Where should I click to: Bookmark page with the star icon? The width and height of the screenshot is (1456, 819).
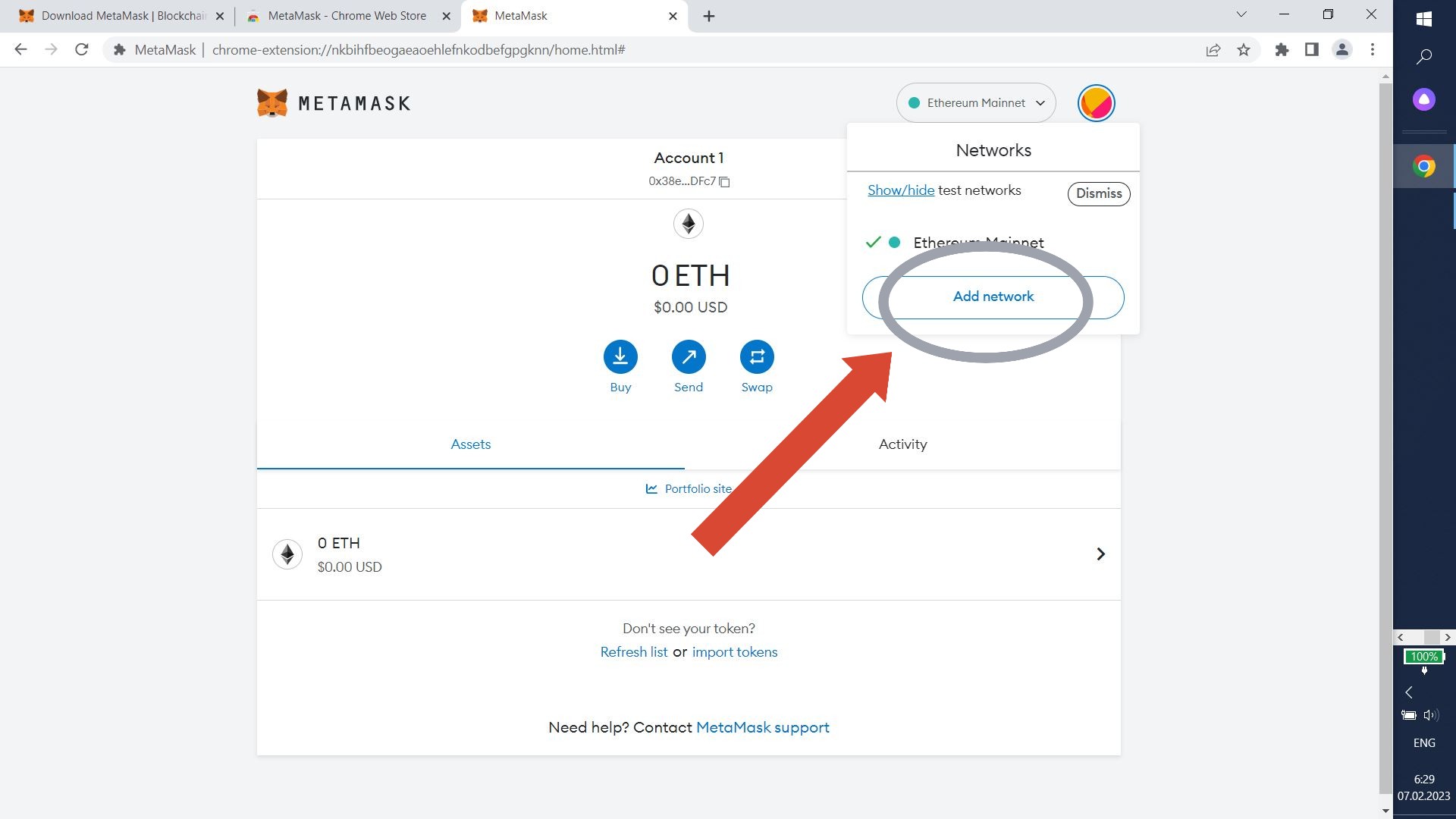[1244, 50]
